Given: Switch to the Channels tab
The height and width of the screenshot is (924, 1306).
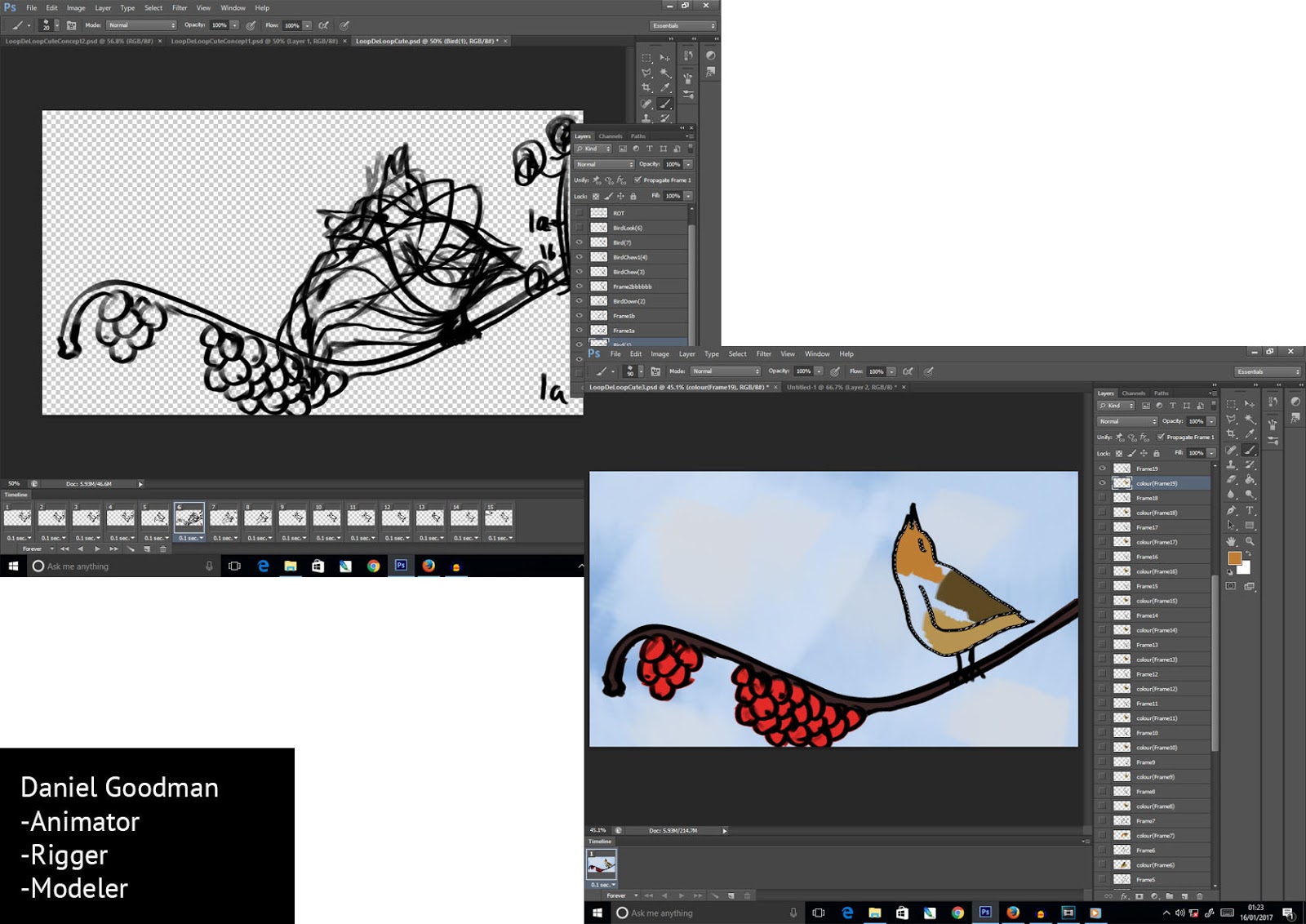Looking at the screenshot, I should [x=611, y=136].
